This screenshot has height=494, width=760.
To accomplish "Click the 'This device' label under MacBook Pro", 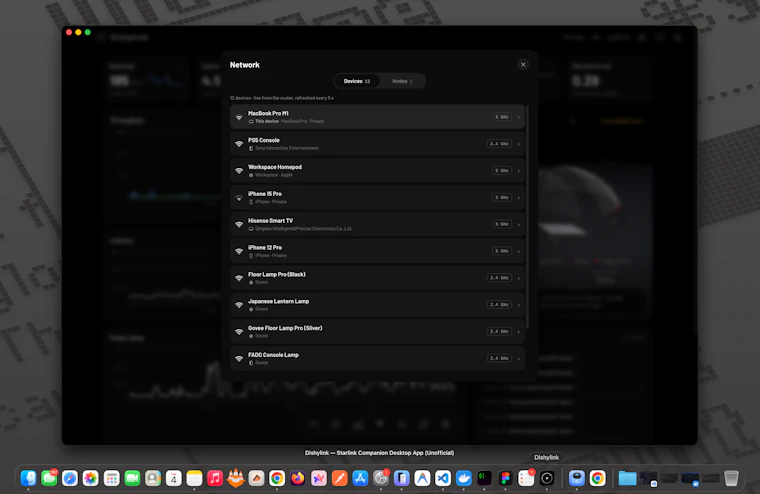I will [267, 121].
